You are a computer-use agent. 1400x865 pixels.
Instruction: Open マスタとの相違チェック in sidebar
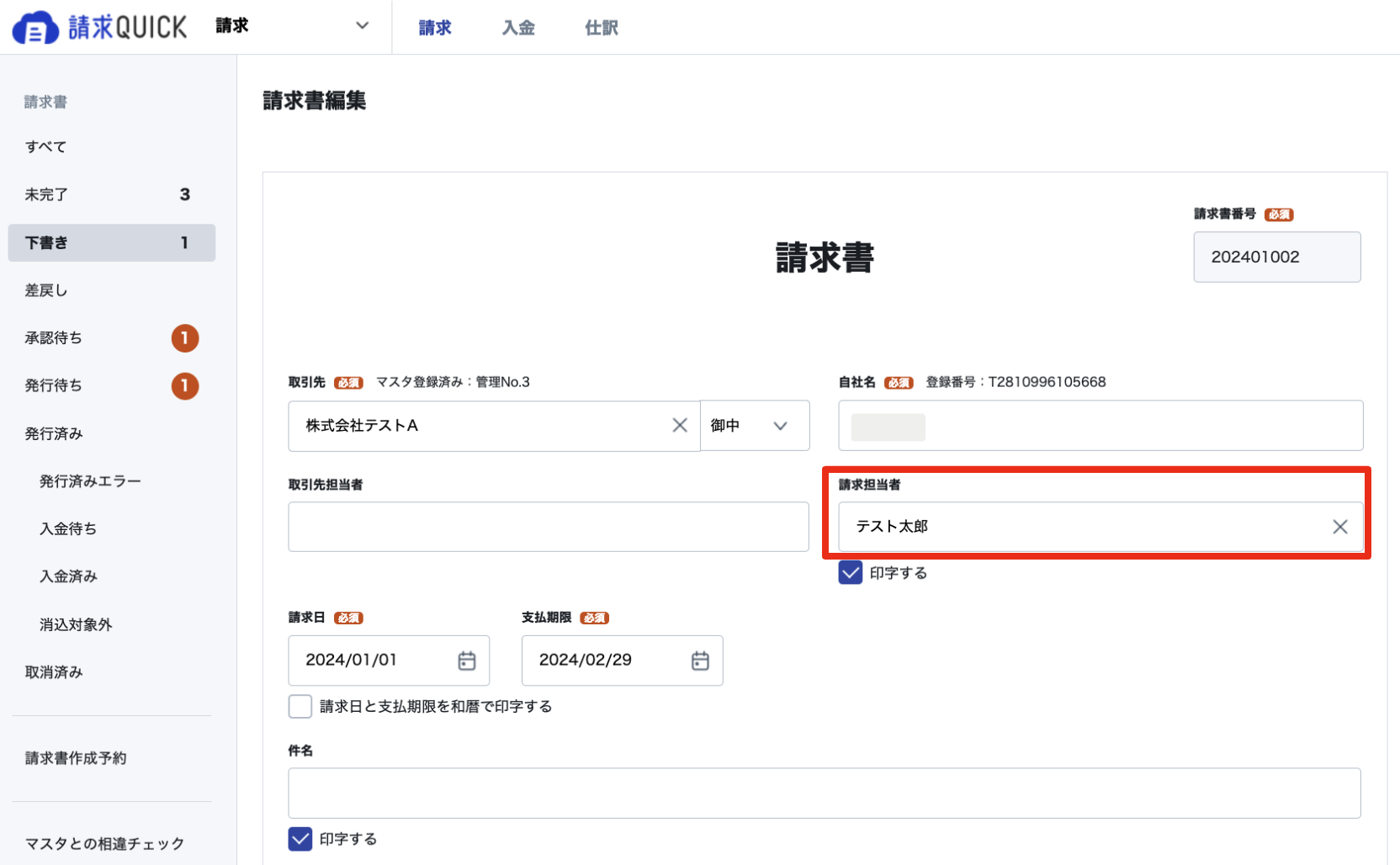[104, 844]
